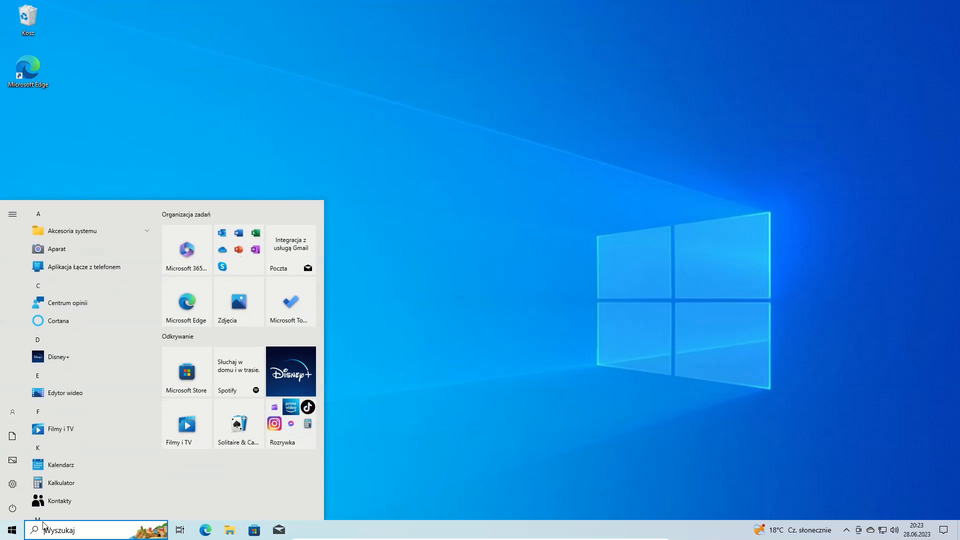Open the Solitaire & Casual Games tile

pos(239,425)
